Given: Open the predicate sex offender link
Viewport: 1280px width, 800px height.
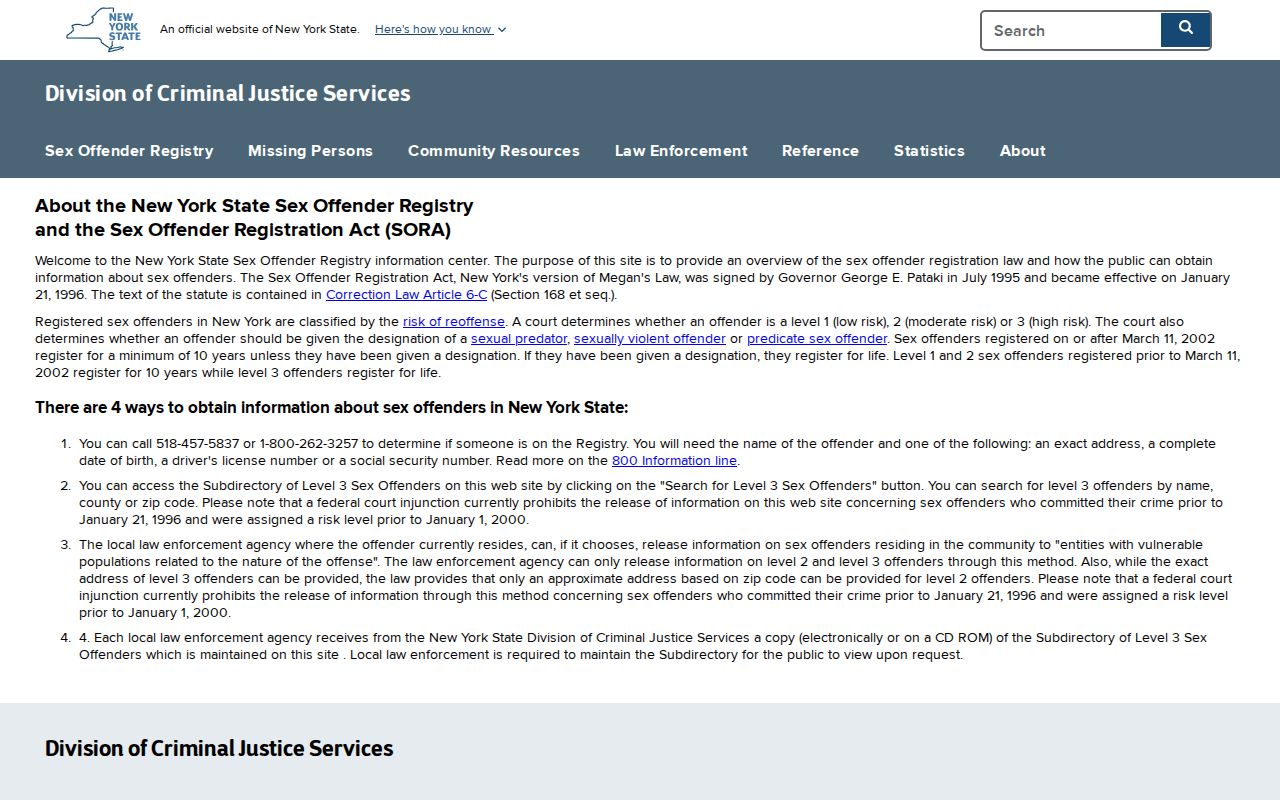Looking at the screenshot, I should 817,339.
